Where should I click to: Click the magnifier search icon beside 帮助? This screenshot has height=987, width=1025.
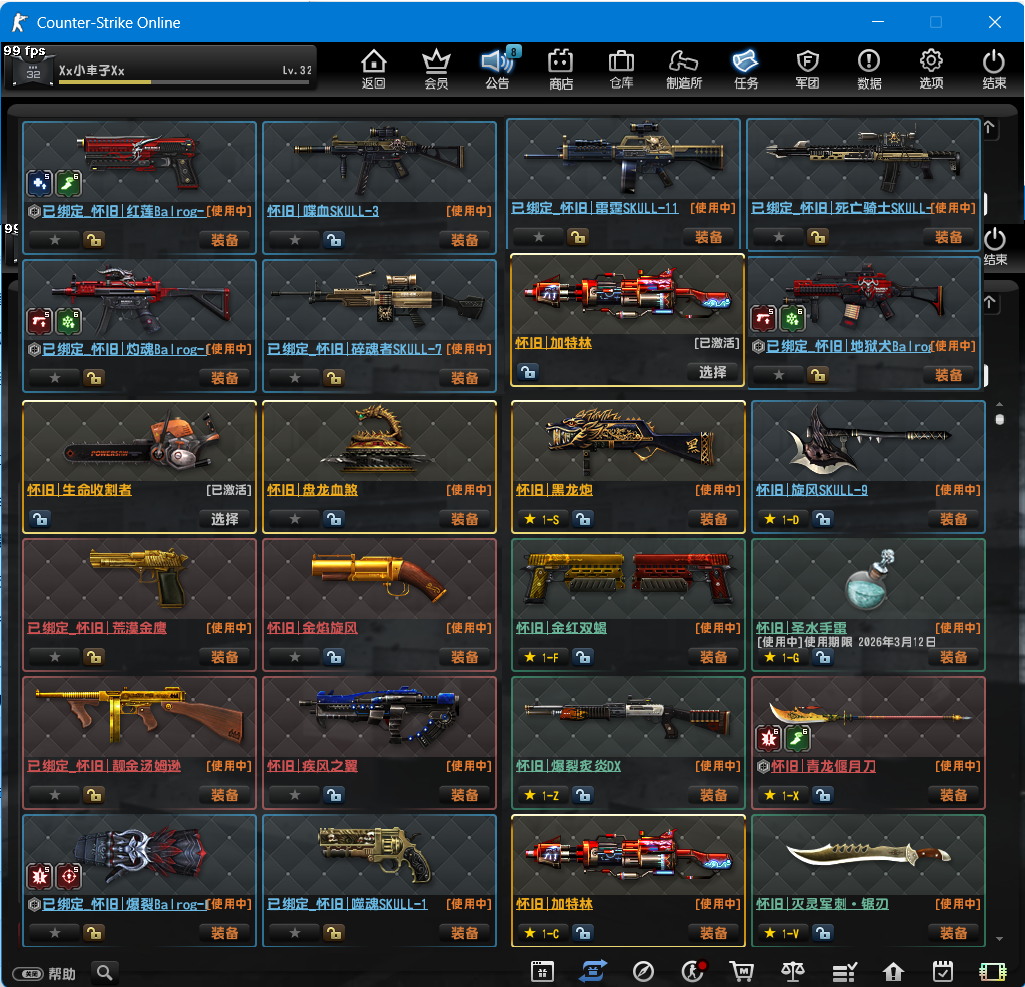click(x=105, y=973)
